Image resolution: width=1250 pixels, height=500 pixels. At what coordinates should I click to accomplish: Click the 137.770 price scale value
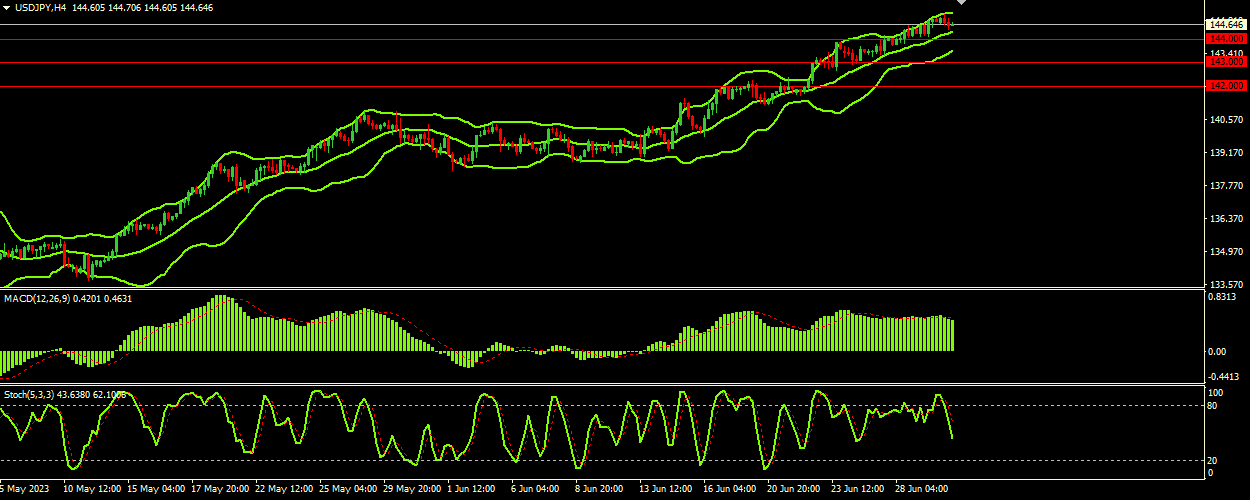[x=1226, y=186]
